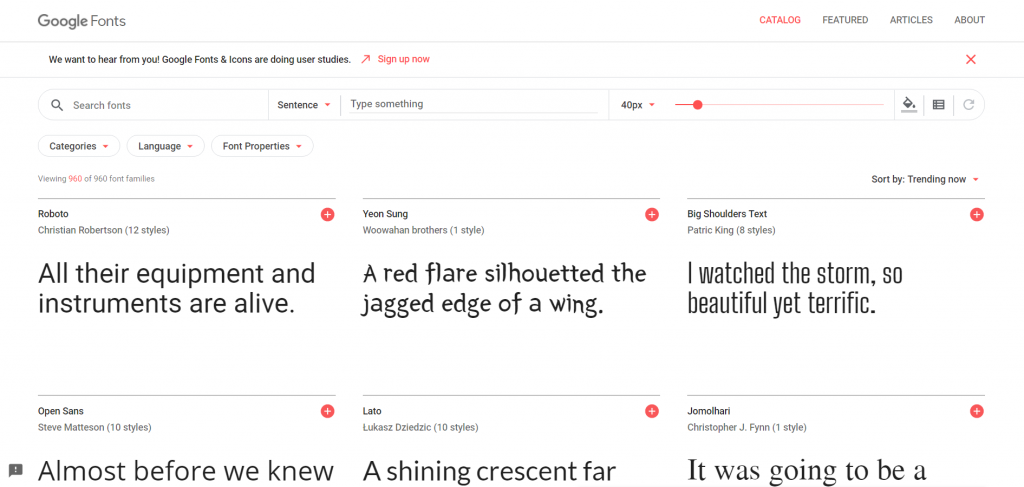Add Lato font to collection
Image resolution: width=1024 pixels, height=487 pixels.
pos(652,411)
